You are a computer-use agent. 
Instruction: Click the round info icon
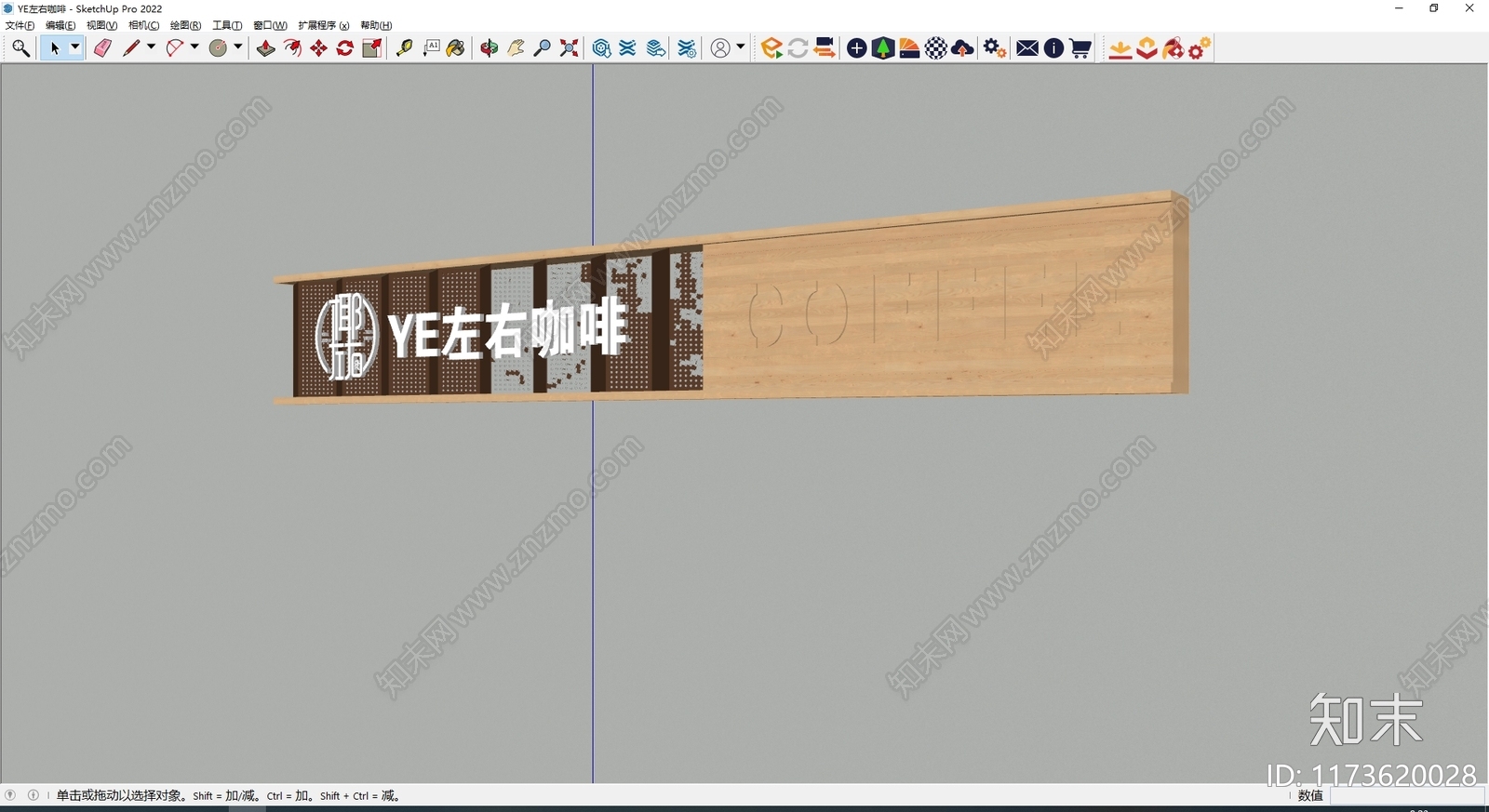(1053, 48)
